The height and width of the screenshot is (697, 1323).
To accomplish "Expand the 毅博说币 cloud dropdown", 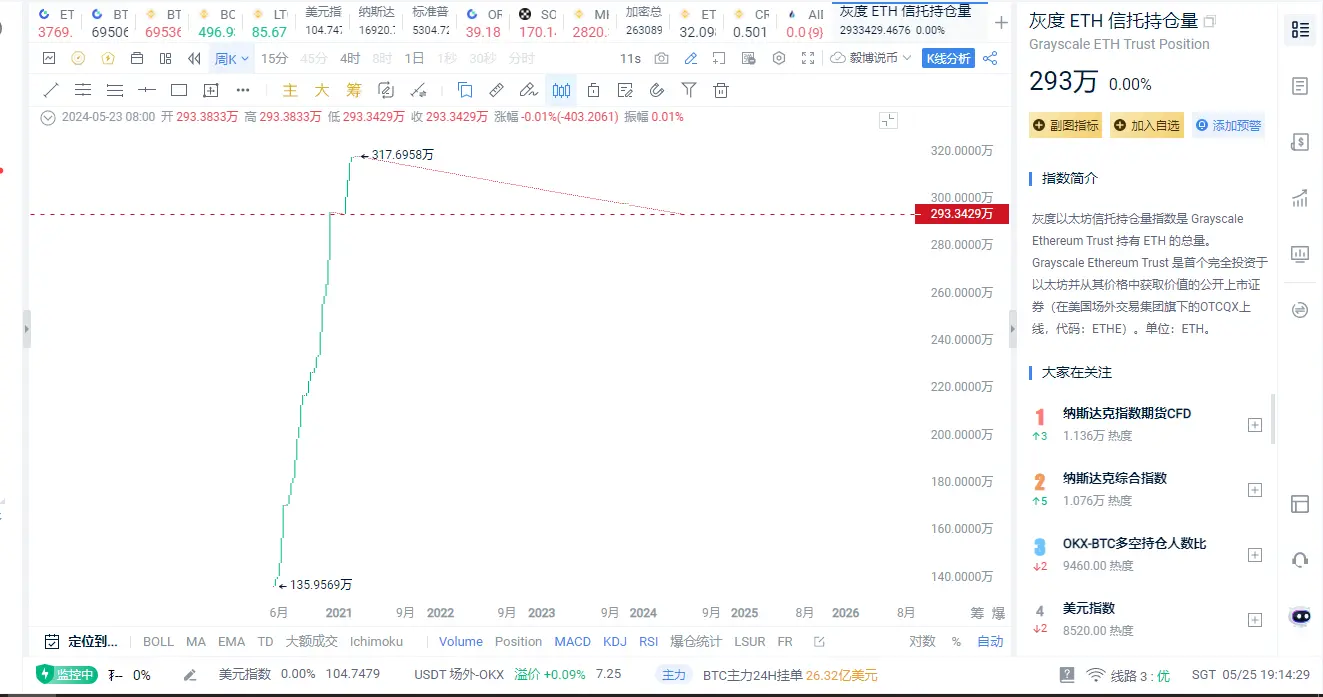I will [871, 59].
